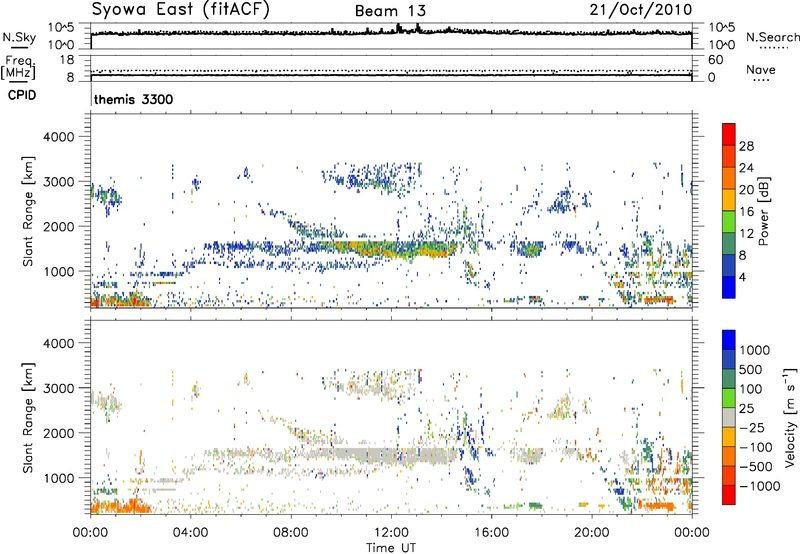This screenshot has width=800, height=554.
Task: Click the Velocity segment between 100 and 500
Action: pos(729,379)
